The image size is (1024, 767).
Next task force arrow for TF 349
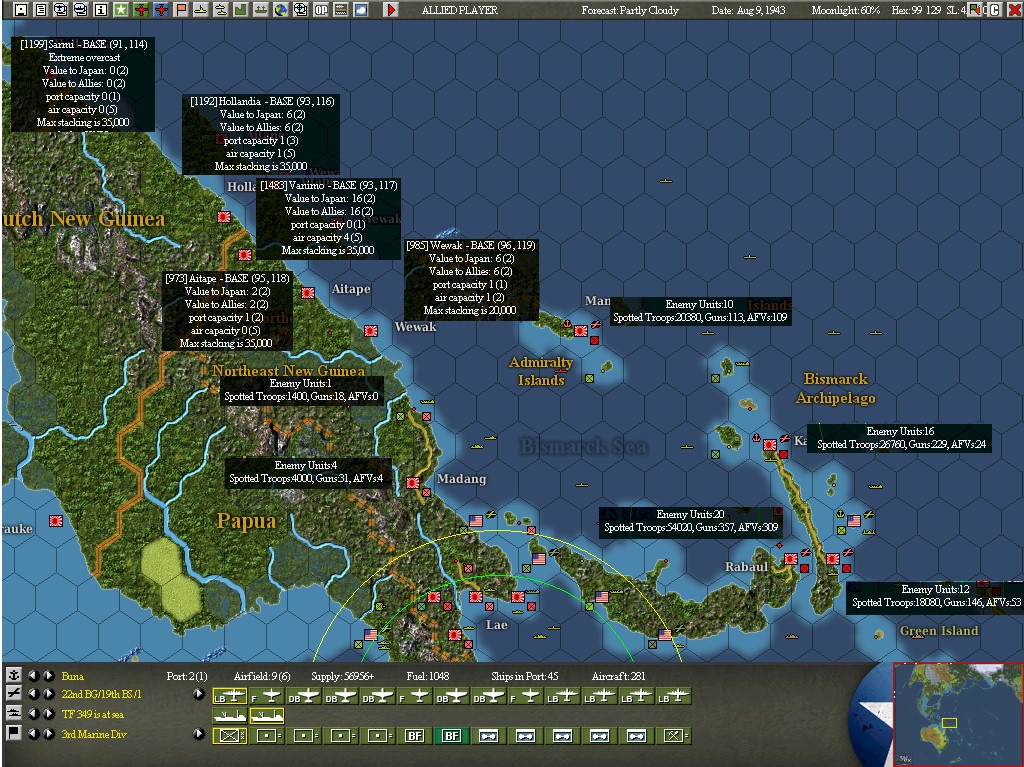coord(48,713)
